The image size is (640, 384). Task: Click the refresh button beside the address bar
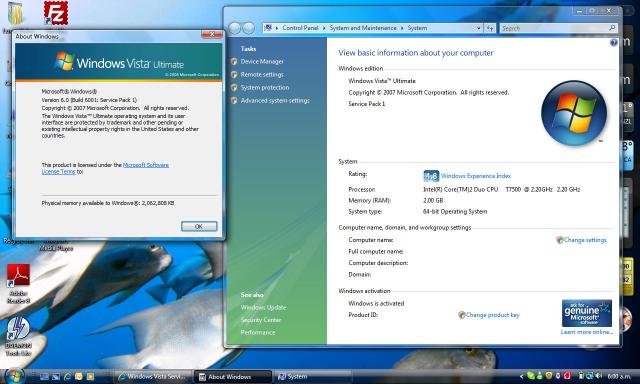(x=490, y=28)
